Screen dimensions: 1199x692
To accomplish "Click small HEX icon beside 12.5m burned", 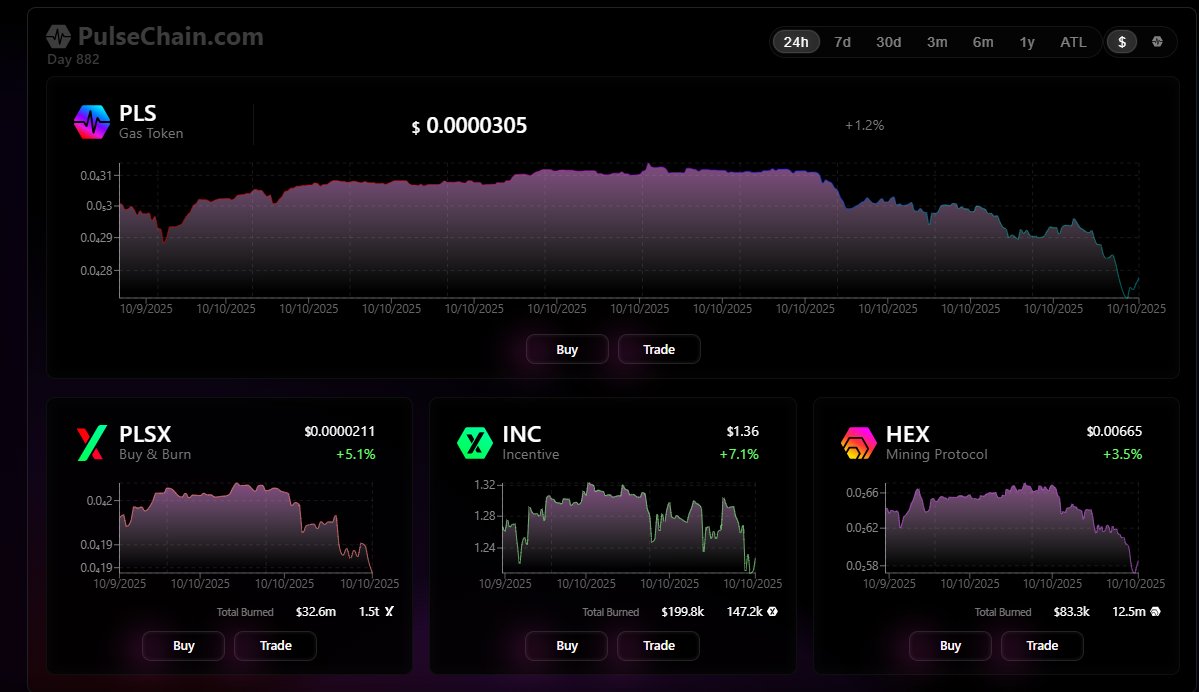I will pos(1156,612).
